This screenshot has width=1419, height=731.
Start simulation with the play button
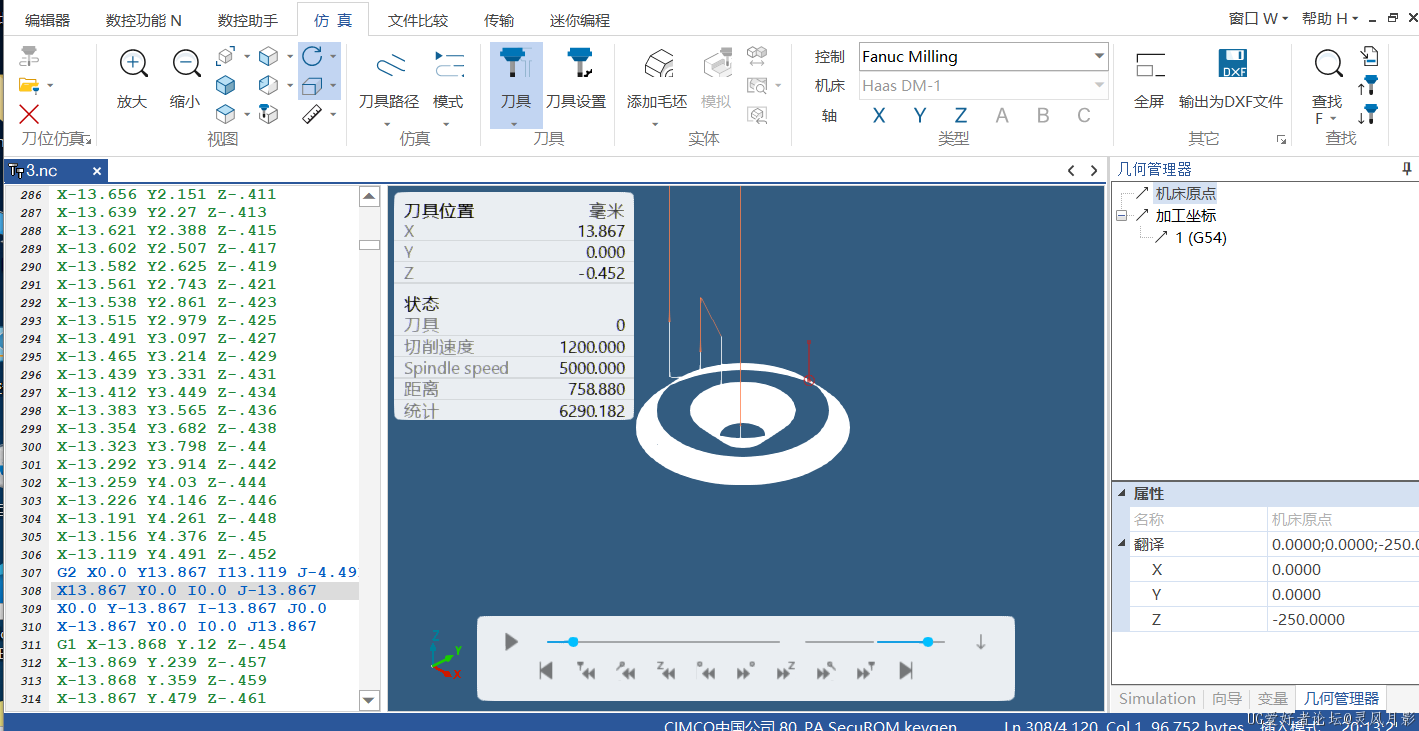point(511,642)
